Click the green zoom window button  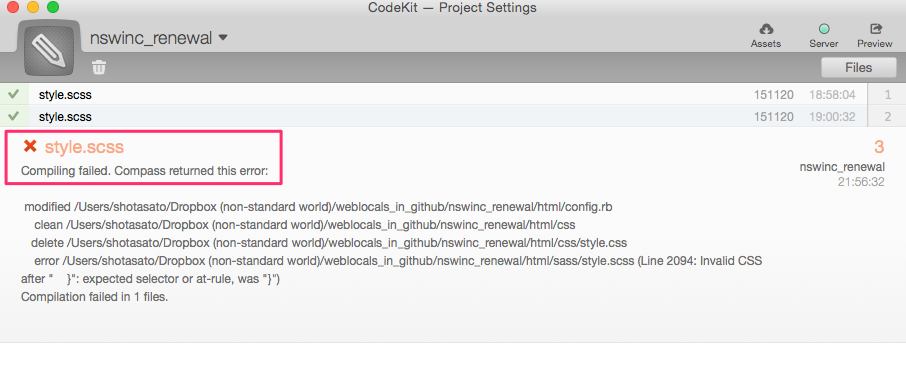[x=53, y=8]
